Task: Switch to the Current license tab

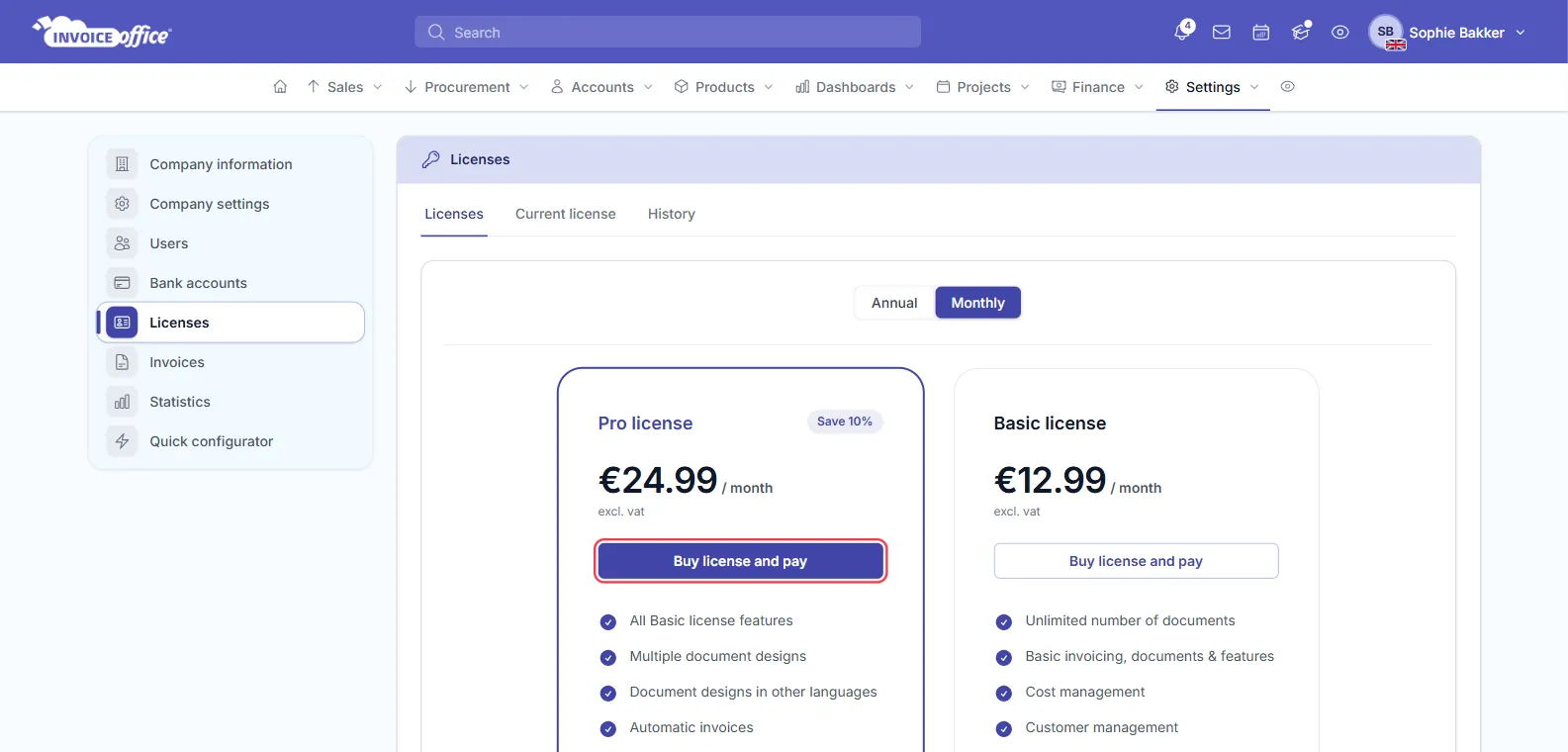Action: pos(566,214)
